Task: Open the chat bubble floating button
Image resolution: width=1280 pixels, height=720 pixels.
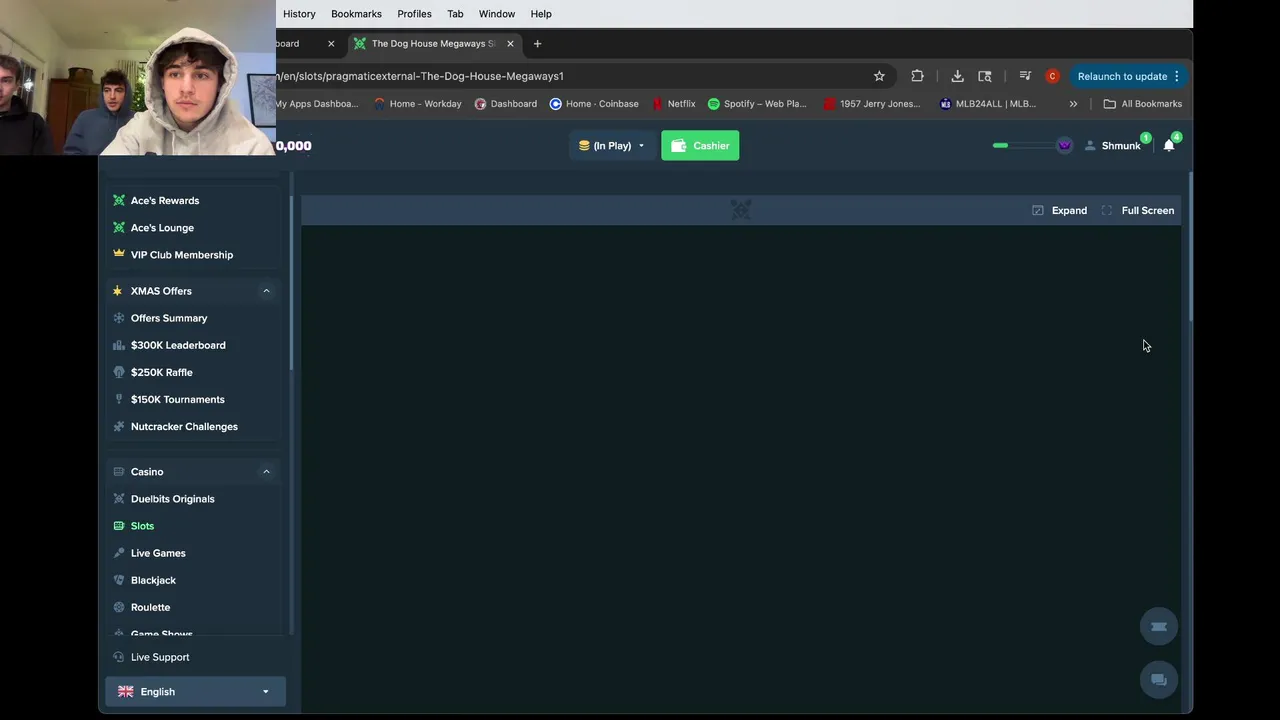Action: click(1159, 680)
